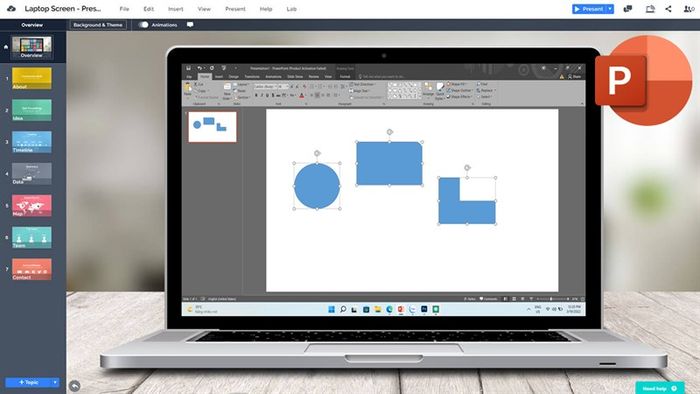Click the presenter notes icon in top bar
The image size is (700, 394).
coord(650,9)
